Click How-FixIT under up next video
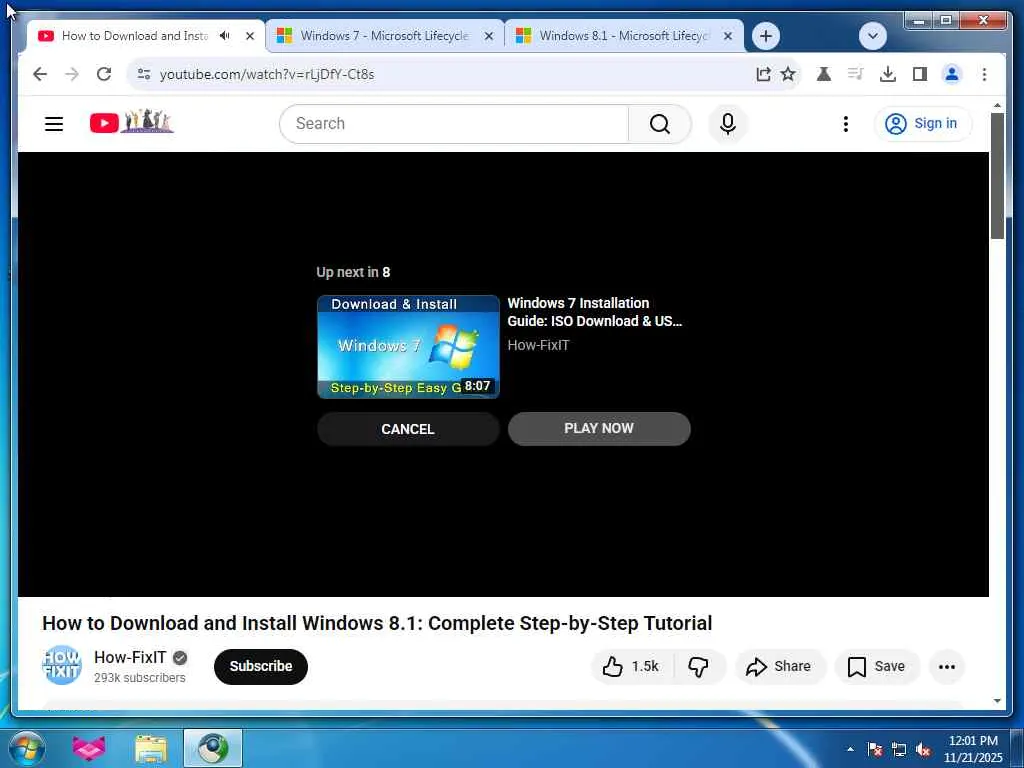This screenshot has width=1024, height=768. pos(538,345)
